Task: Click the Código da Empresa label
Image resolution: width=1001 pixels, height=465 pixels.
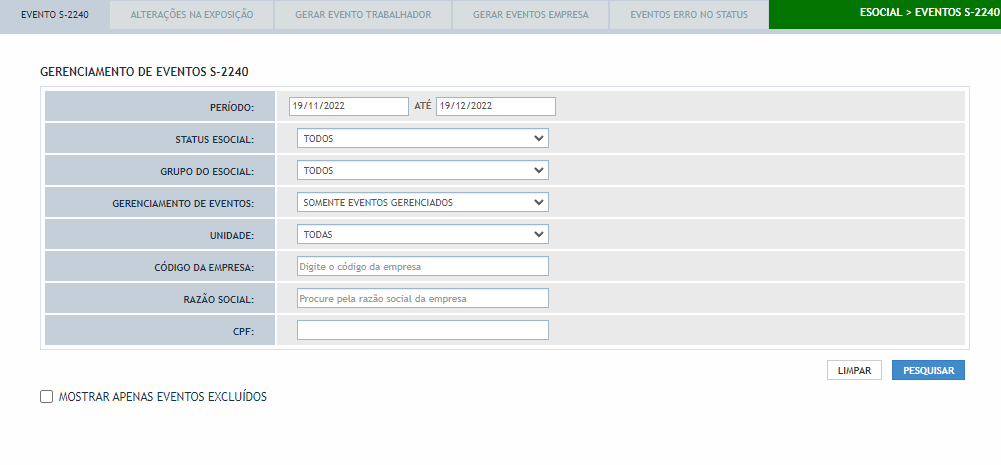Action: click(x=204, y=267)
